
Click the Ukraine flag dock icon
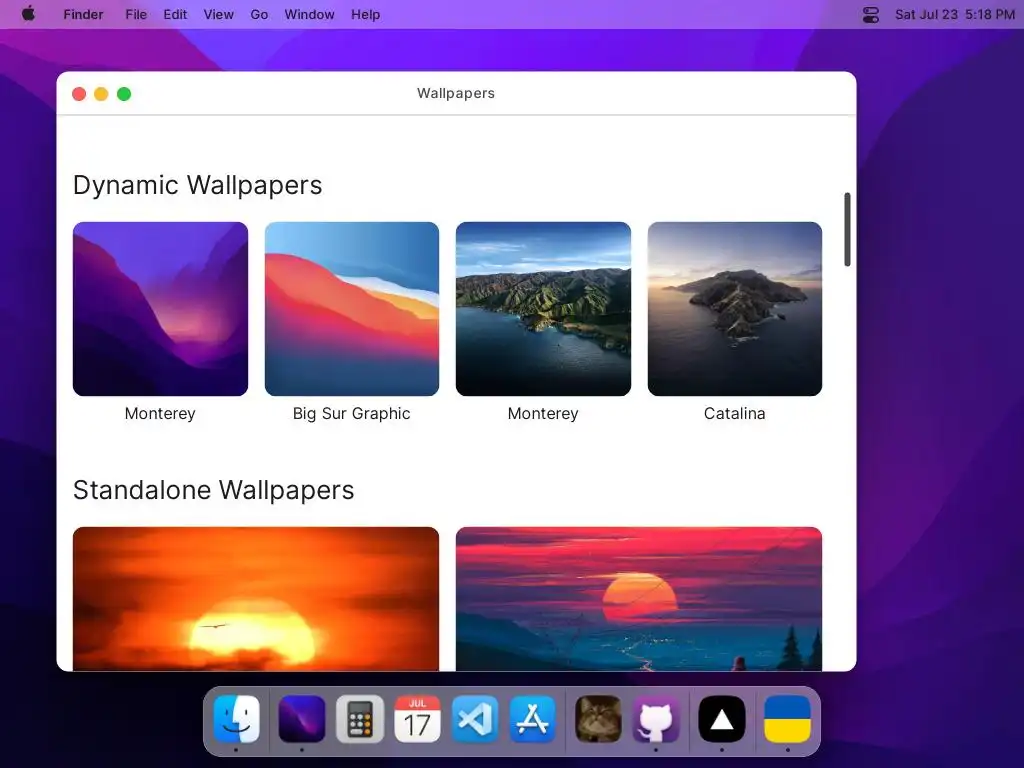tap(788, 719)
